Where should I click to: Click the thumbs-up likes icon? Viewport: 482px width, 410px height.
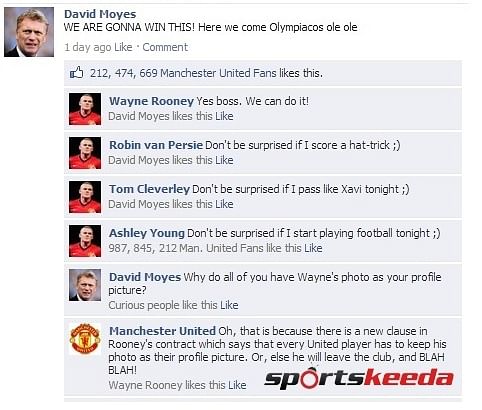coord(76,72)
